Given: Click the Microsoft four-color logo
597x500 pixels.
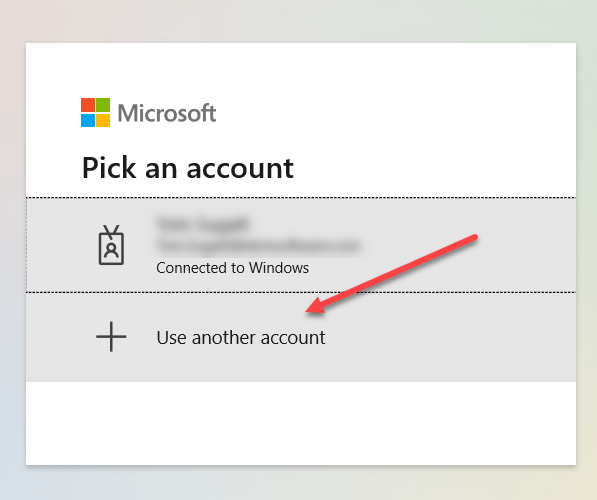Looking at the screenshot, I should coord(96,112).
